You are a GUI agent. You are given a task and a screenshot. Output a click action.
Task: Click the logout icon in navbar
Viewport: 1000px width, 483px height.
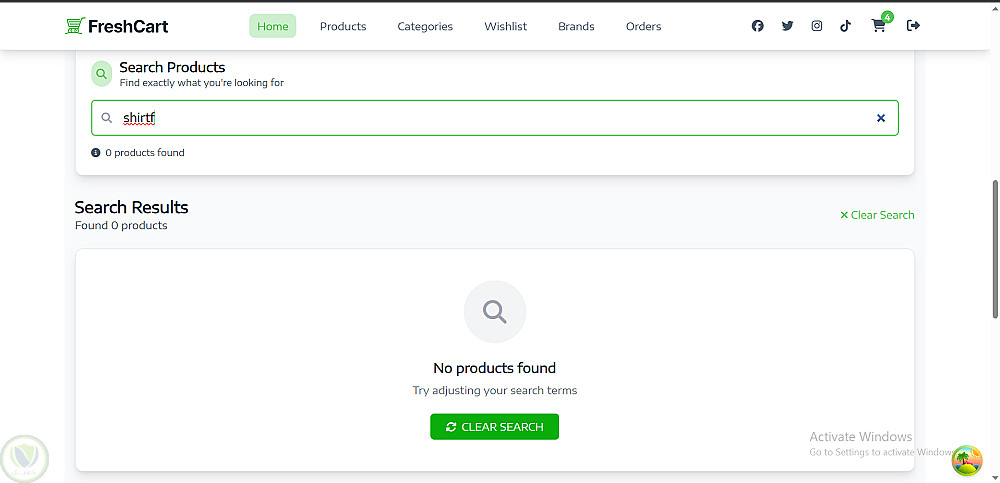pos(913,26)
